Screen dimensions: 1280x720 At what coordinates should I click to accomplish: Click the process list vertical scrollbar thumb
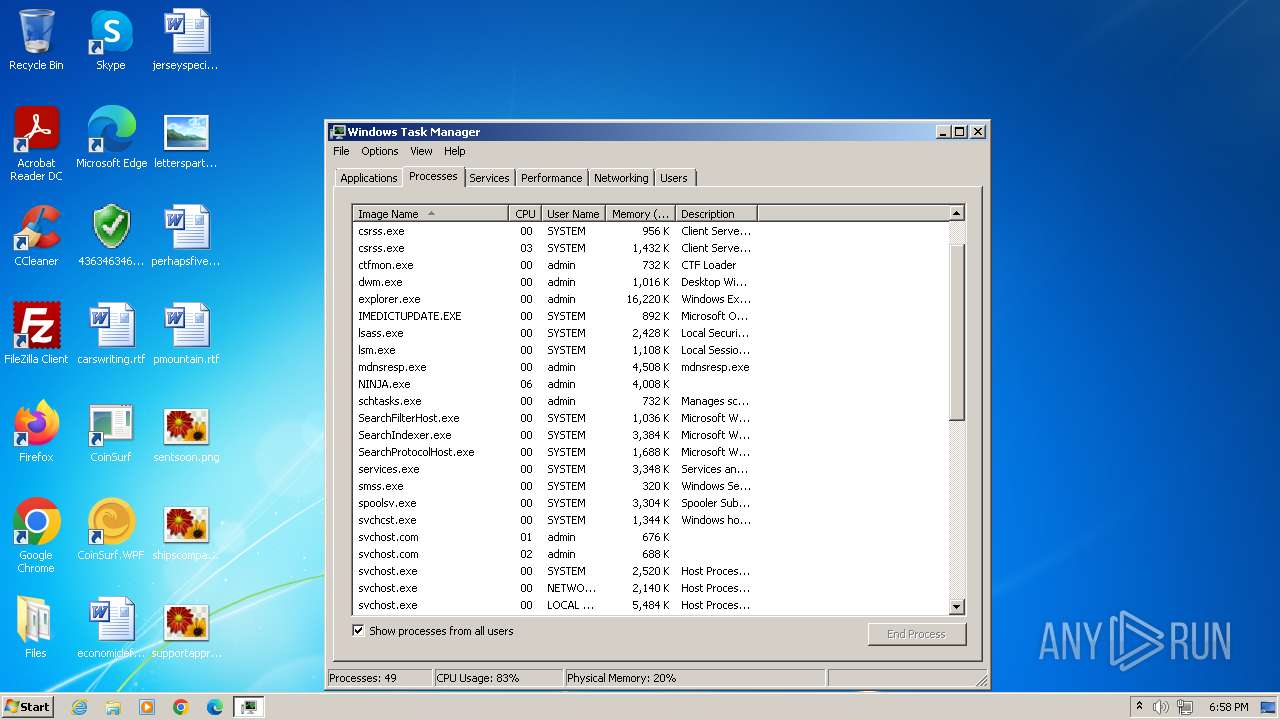[x=956, y=330]
